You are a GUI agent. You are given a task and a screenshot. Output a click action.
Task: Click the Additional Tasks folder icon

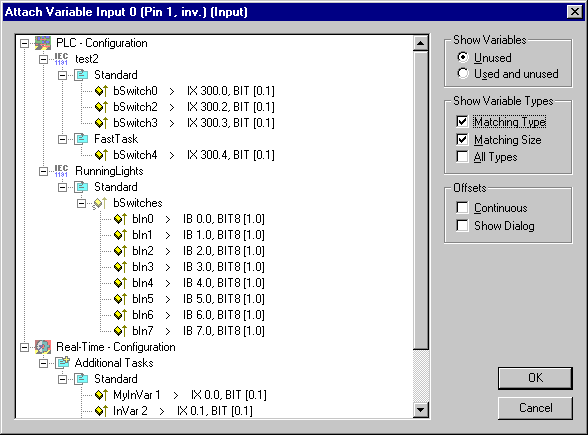(x=62, y=363)
